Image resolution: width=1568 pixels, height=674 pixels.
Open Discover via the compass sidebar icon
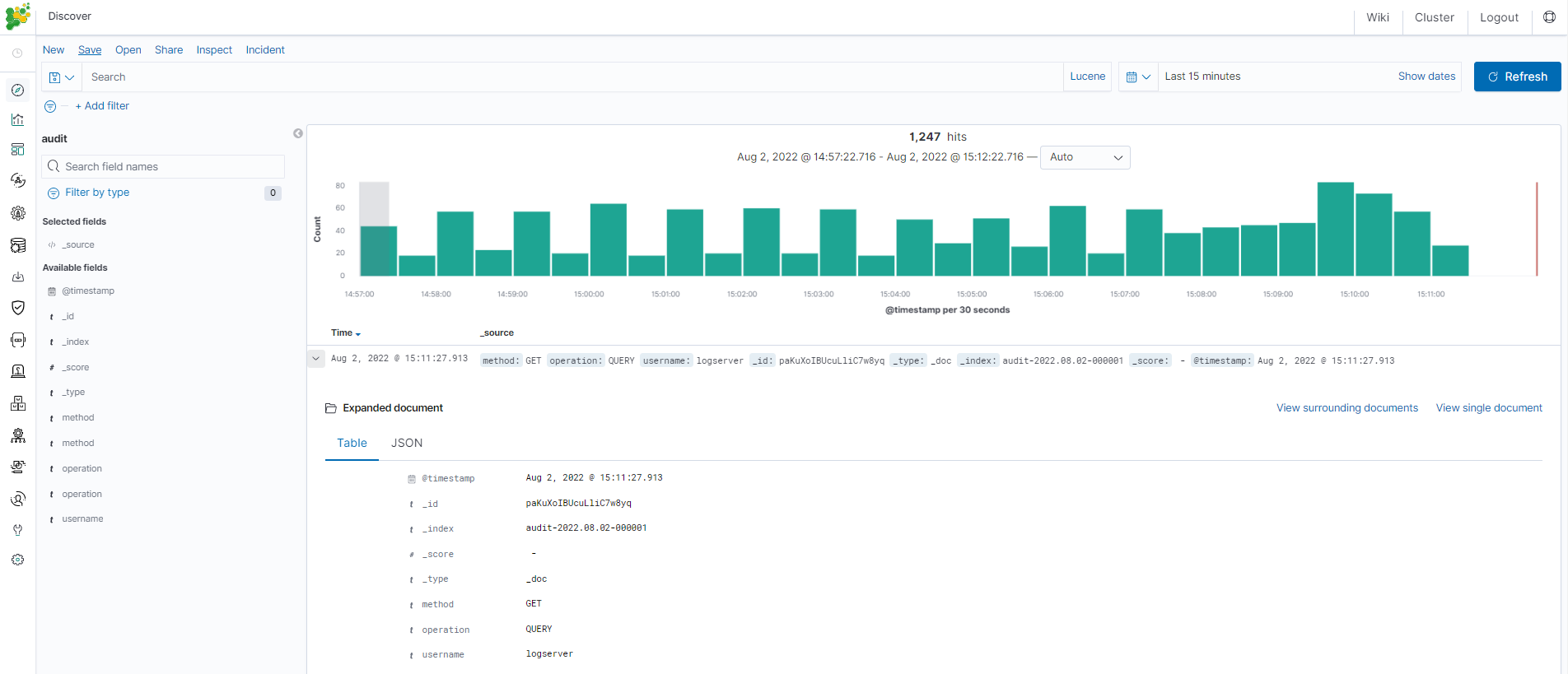pos(17,90)
